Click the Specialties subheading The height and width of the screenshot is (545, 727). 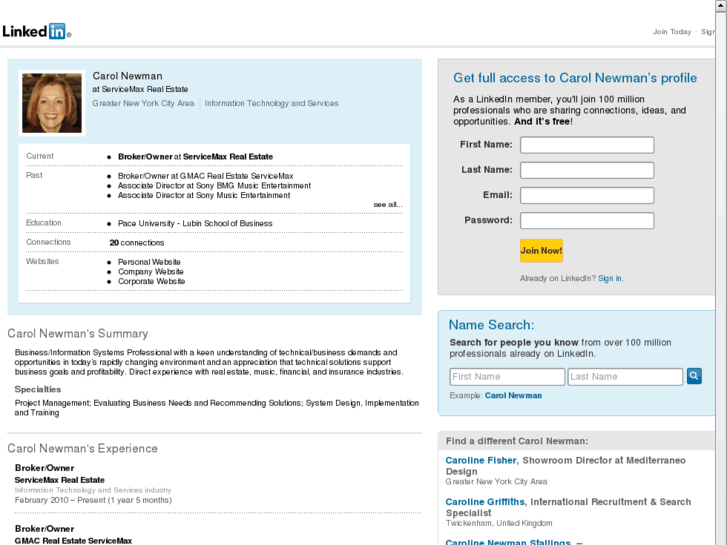[x=38, y=389]
